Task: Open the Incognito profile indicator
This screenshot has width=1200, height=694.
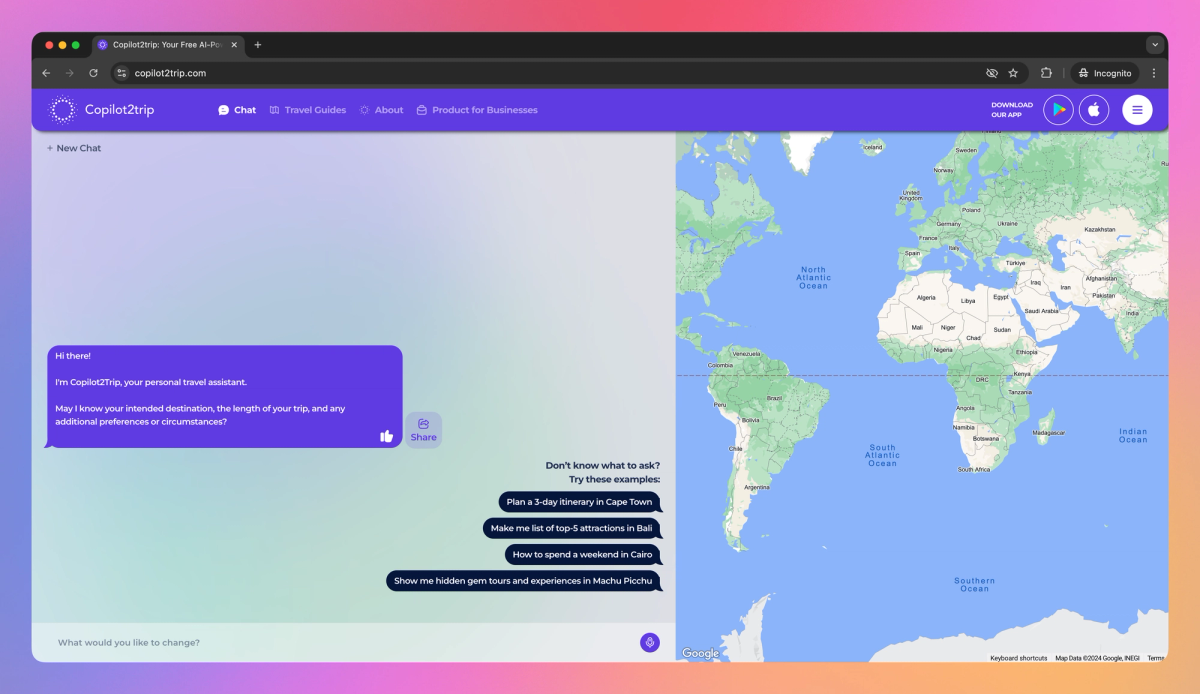Action: (x=1103, y=72)
